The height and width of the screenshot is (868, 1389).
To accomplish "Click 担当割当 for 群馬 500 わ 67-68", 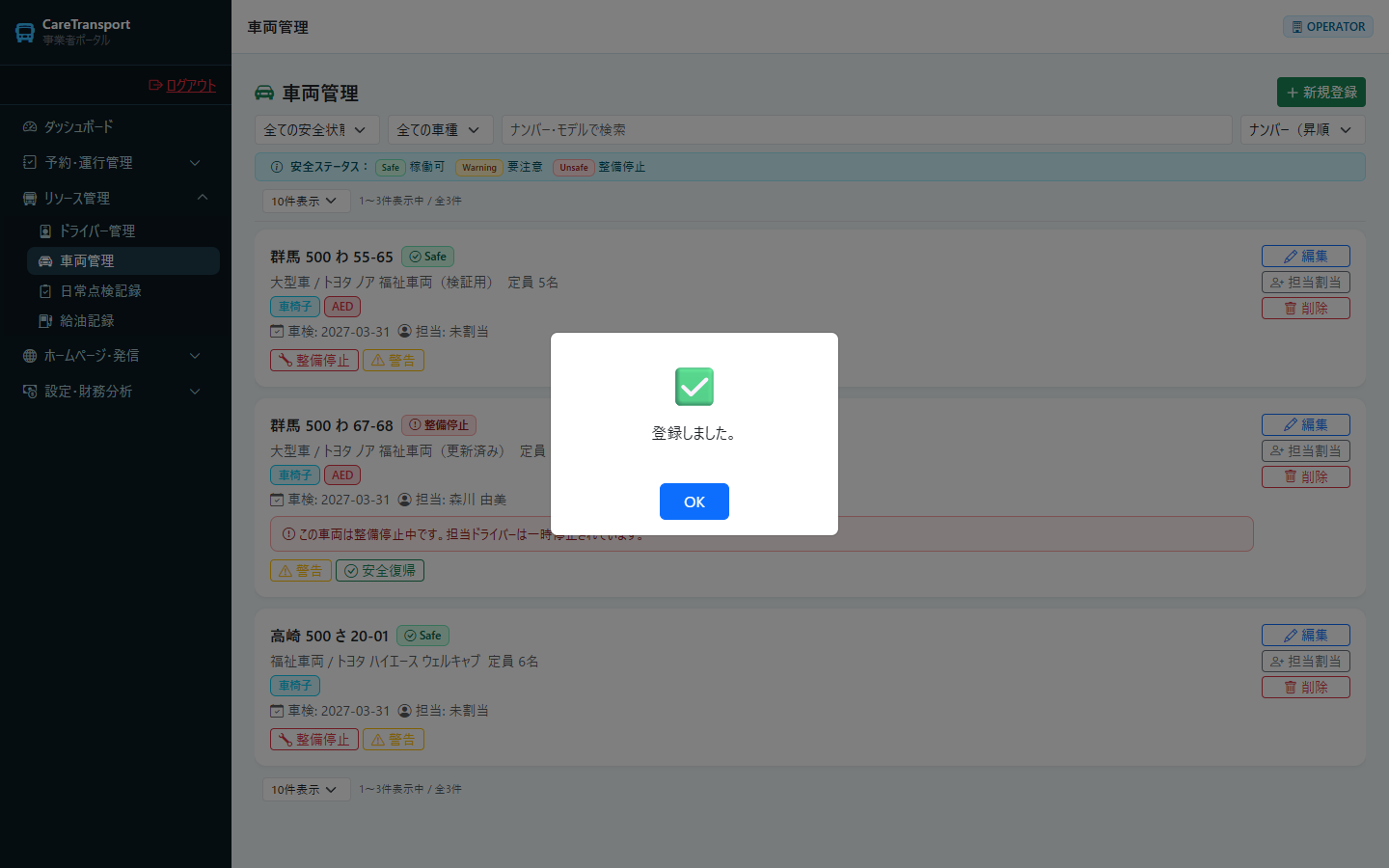I will tap(1306, 450).
